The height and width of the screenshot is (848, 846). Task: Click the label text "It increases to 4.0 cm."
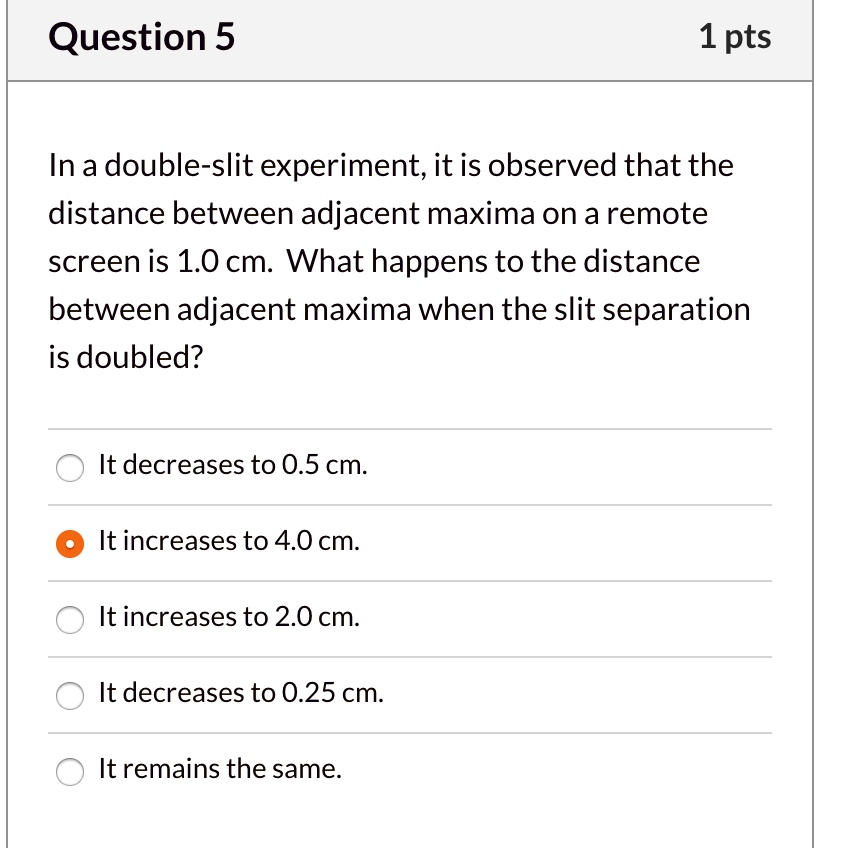tap(229, 541)
